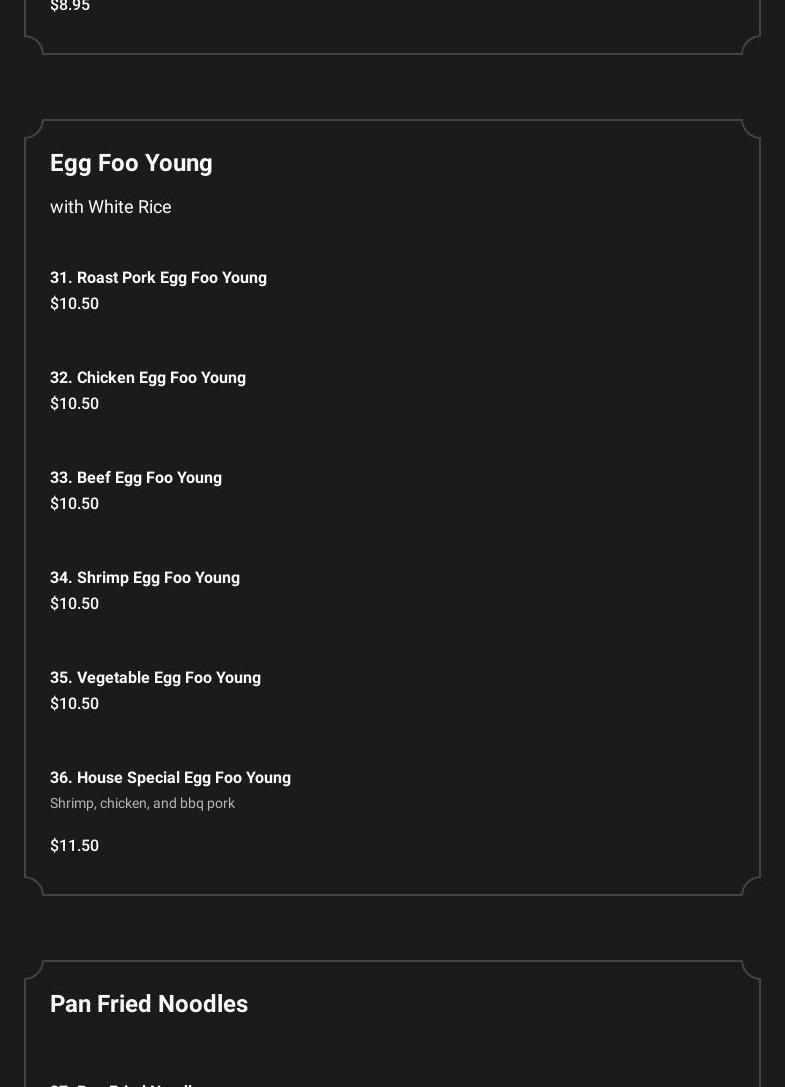Click the "Shrimp, chicken, and bbq pork" description
785x1087 pixels.
[x=142, y=804]
